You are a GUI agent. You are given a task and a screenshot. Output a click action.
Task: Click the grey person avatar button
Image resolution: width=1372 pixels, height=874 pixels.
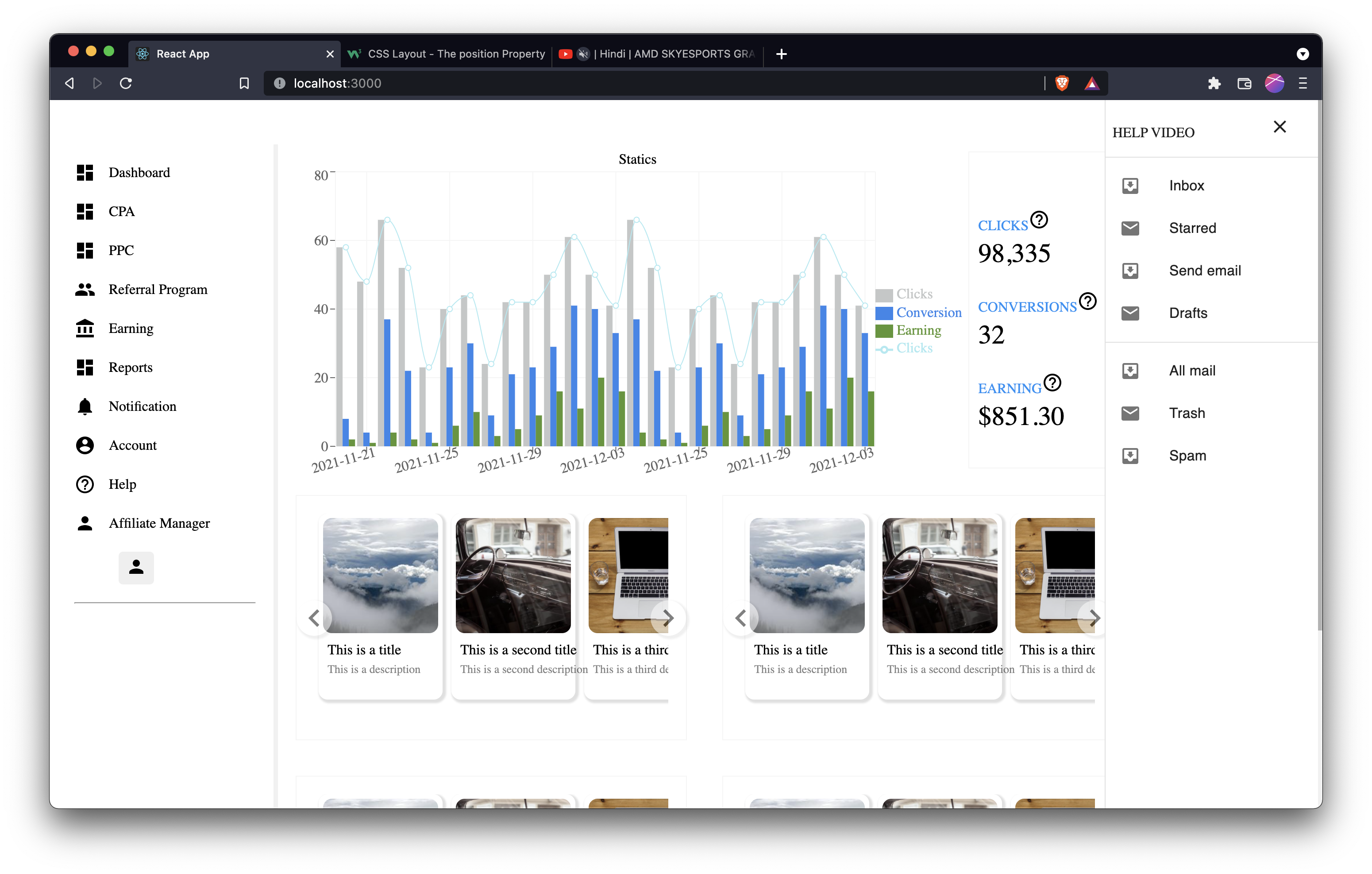pos(136,568)
